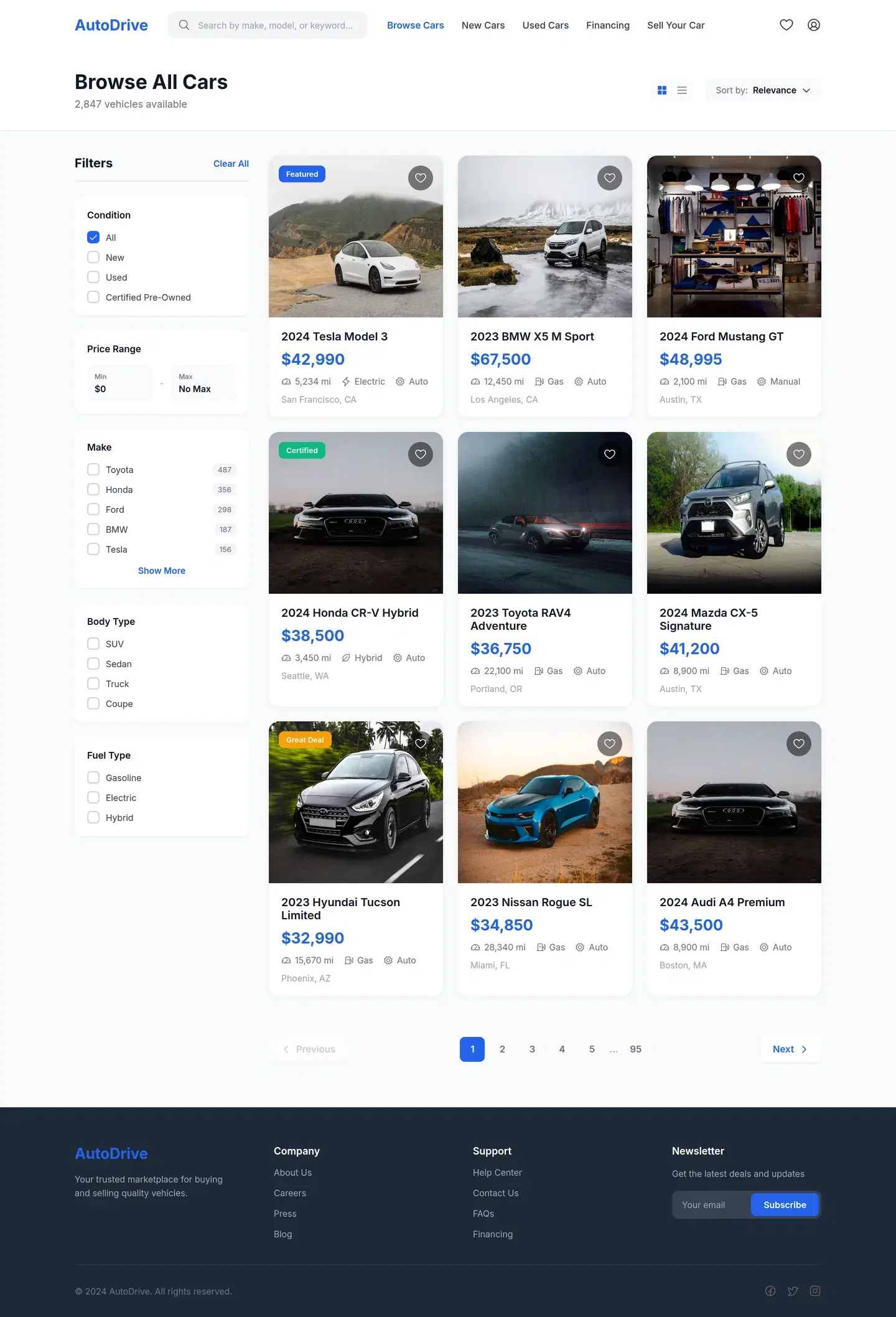Switch to list view layout
This screenshot has height=1317, width=896.
[x=682, y=90]
